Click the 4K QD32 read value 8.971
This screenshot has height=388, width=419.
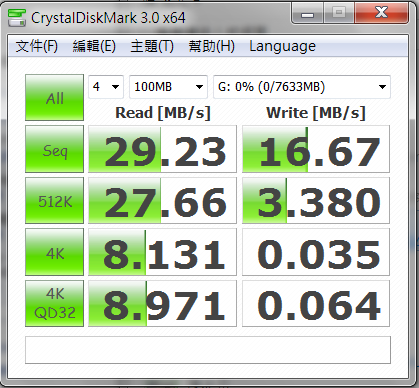162,303
